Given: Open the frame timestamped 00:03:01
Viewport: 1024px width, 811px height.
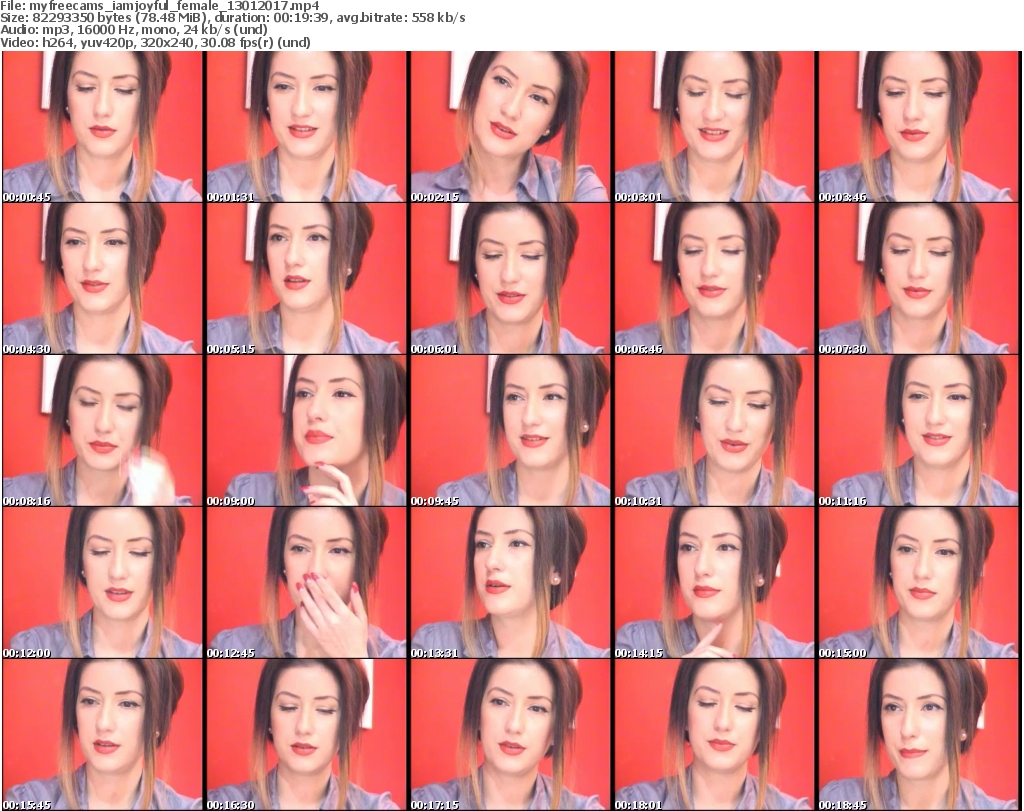Looking at the screenshot, I should coord(714,127).
